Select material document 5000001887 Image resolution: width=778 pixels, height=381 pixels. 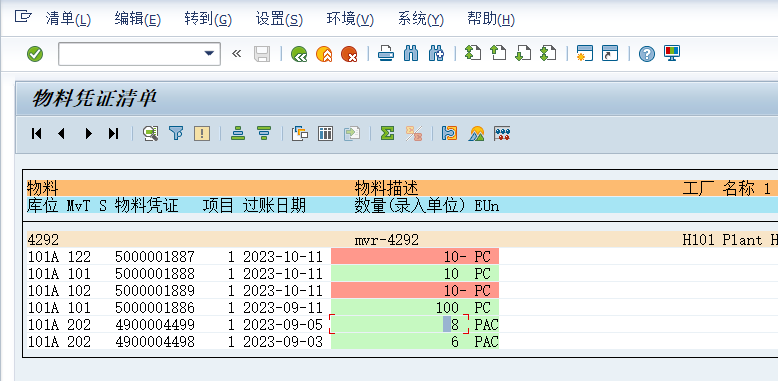coord(155,256)
